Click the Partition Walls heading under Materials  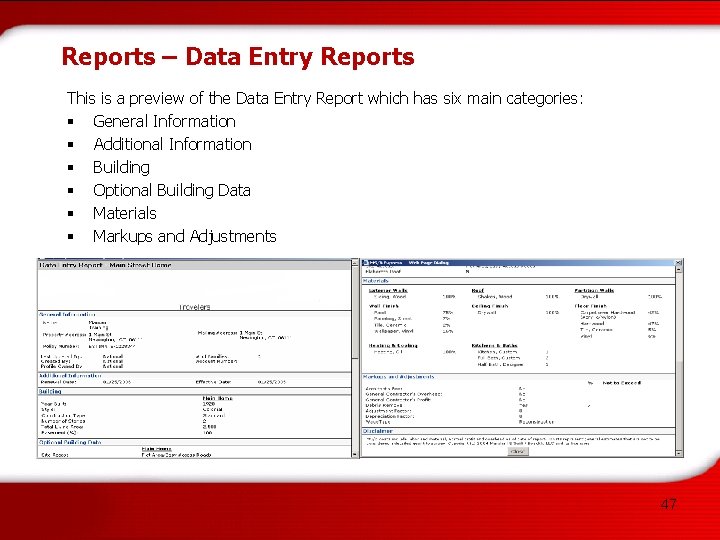(594, 290)
